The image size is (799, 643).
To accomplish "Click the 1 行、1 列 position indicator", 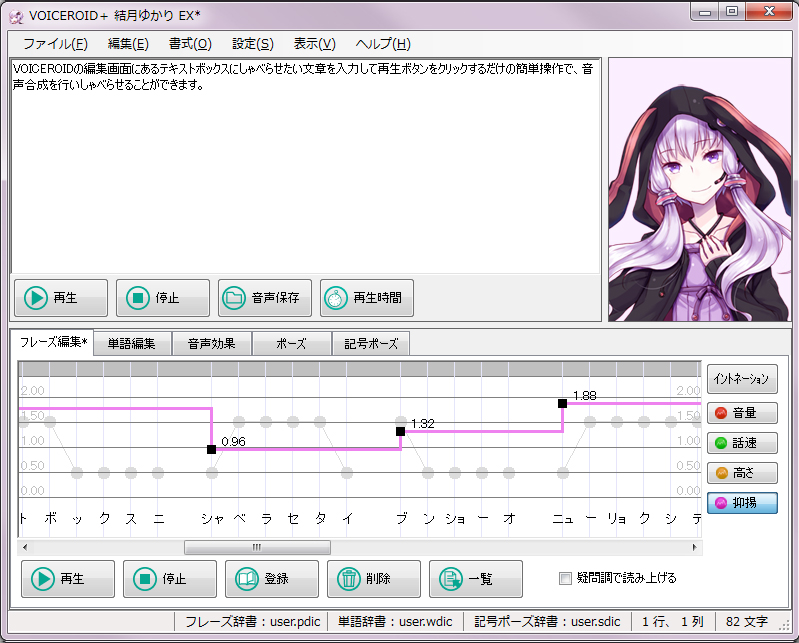I will [673, 622].
